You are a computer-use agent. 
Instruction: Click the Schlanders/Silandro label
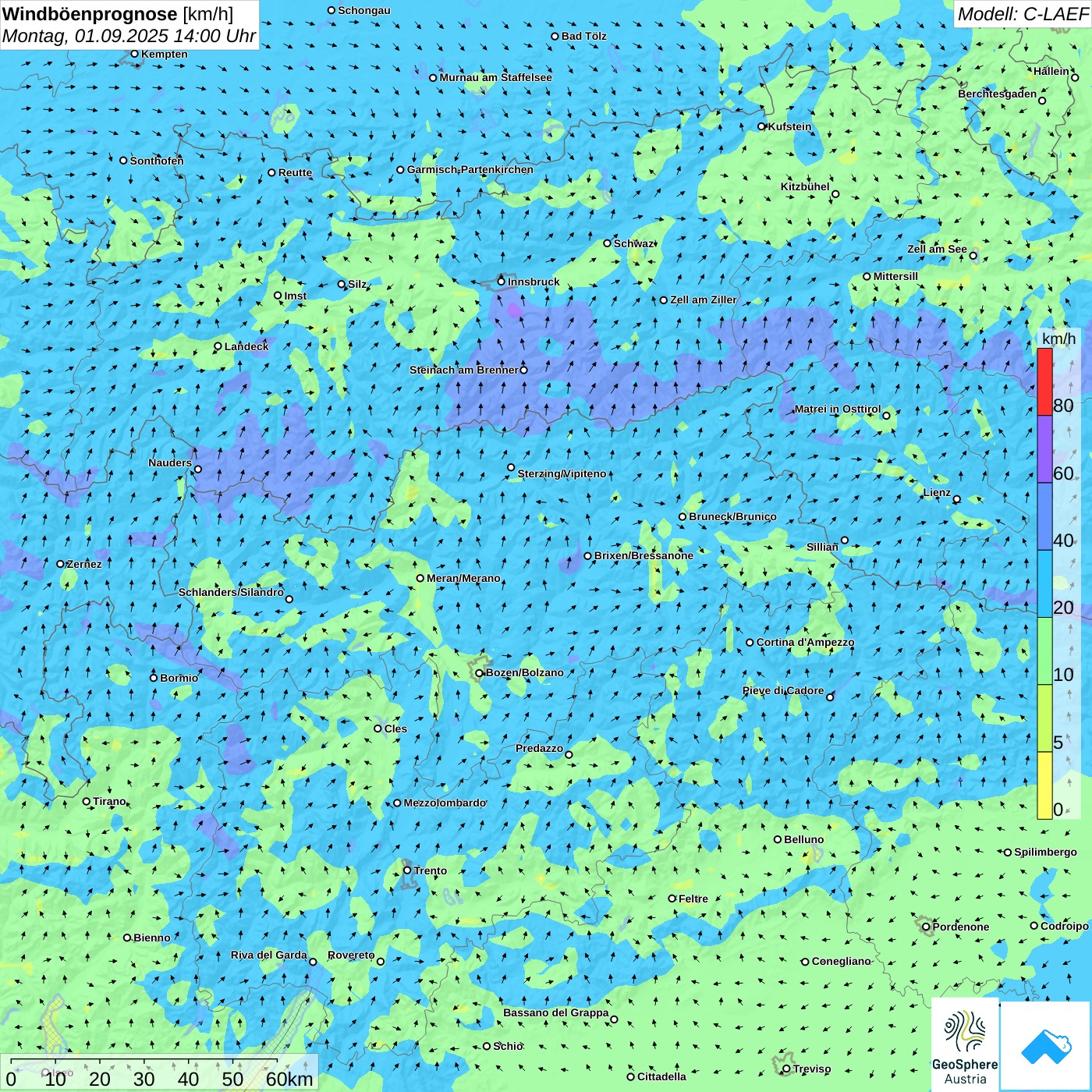231,592
